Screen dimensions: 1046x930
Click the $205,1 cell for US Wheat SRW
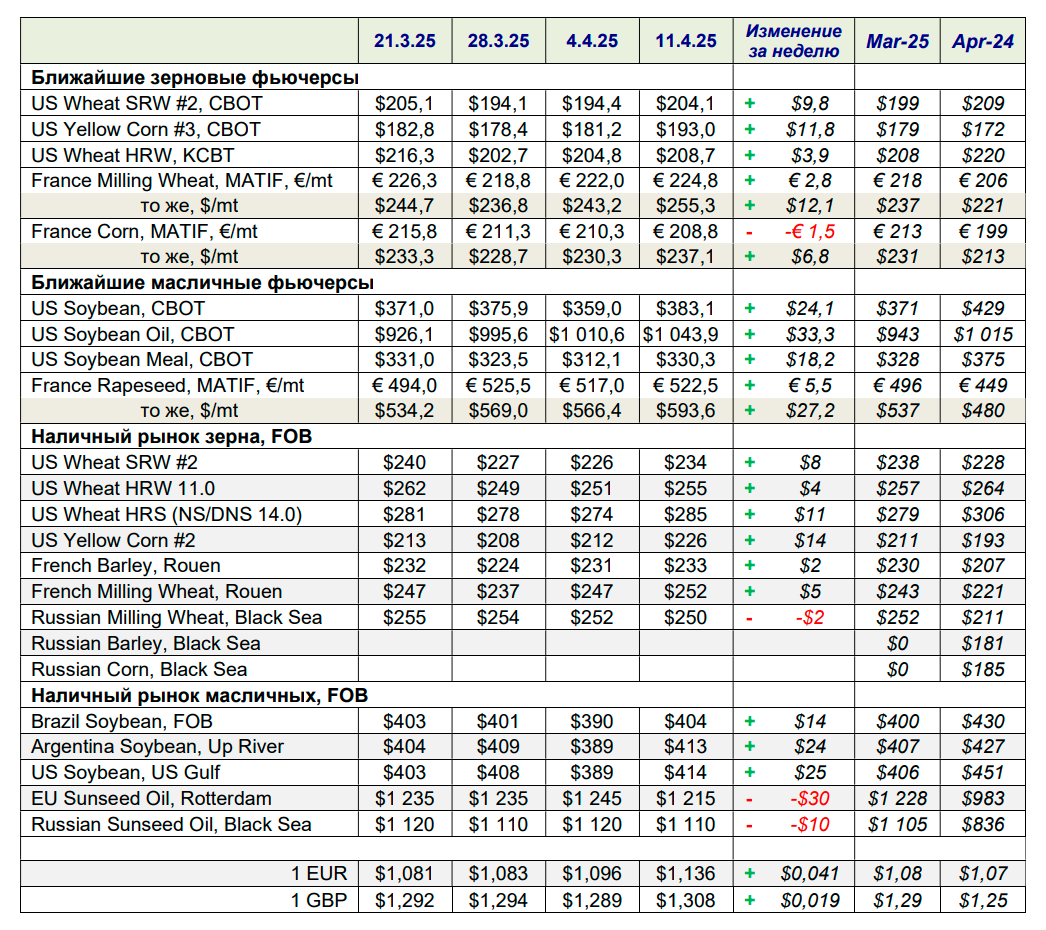tap(404, 103)
